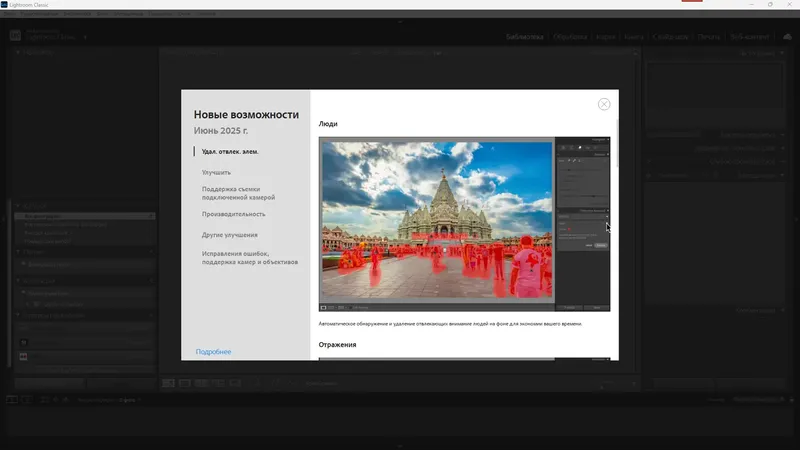800x450 pixels.
Task: Hide the right panel group arrow
Action: (797, 219)
